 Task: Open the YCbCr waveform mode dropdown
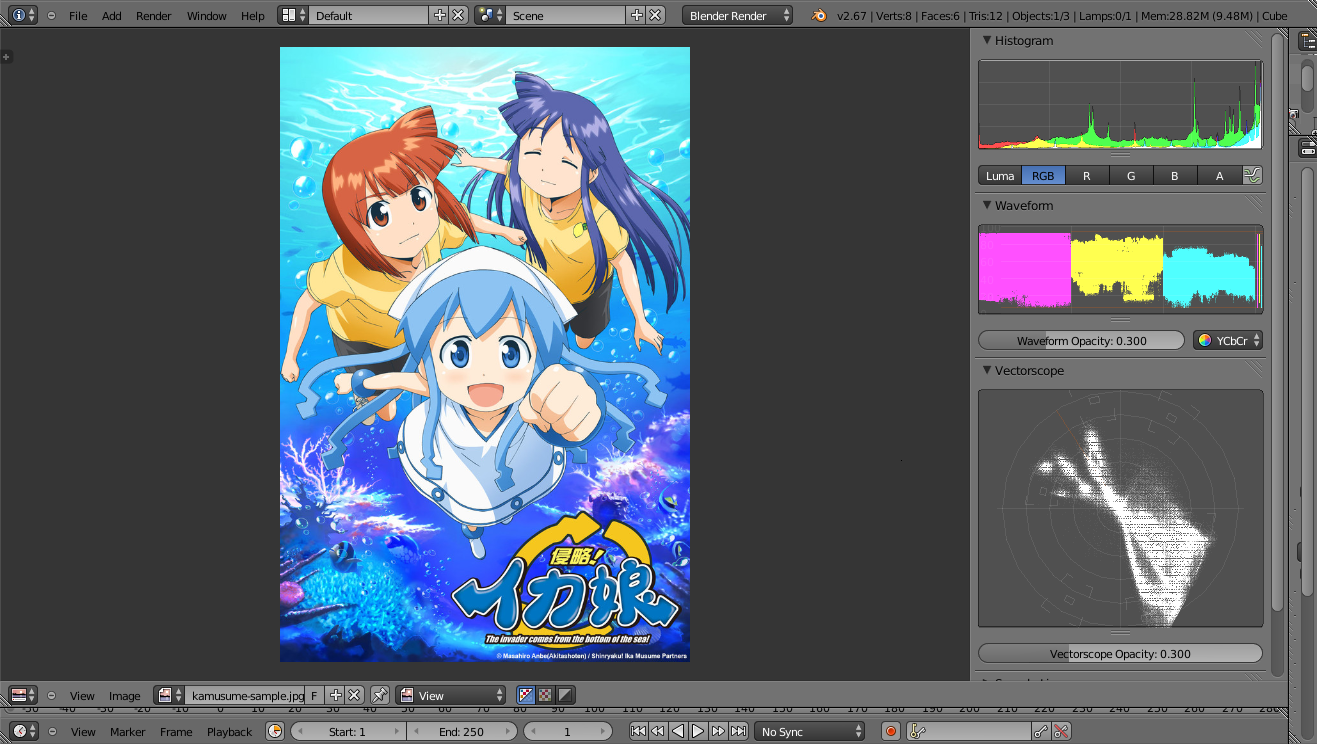coord(1228,340)
